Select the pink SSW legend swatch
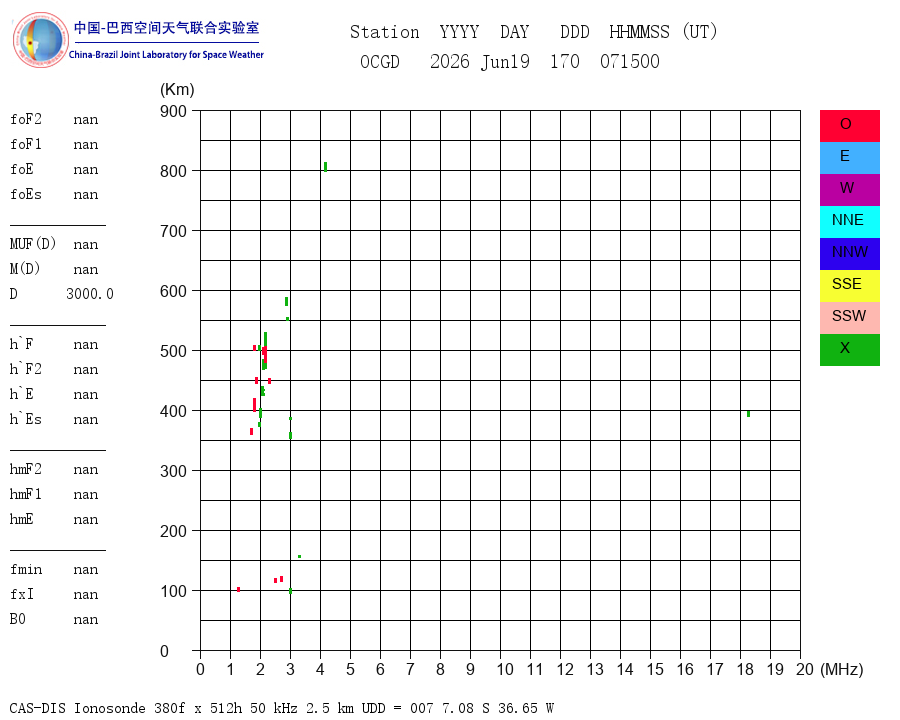This screenshot has width=900, height=720. [x=849, y=318]
